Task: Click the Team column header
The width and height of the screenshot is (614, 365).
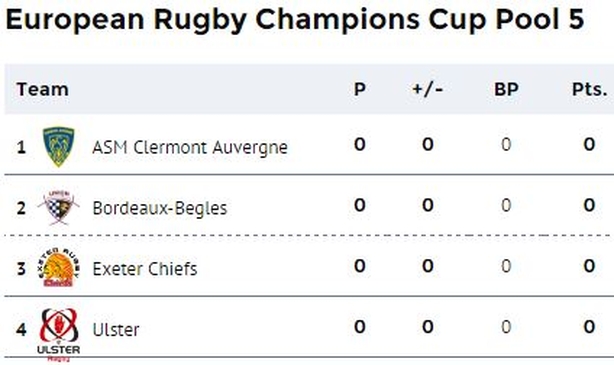Action: coord(43,89)
